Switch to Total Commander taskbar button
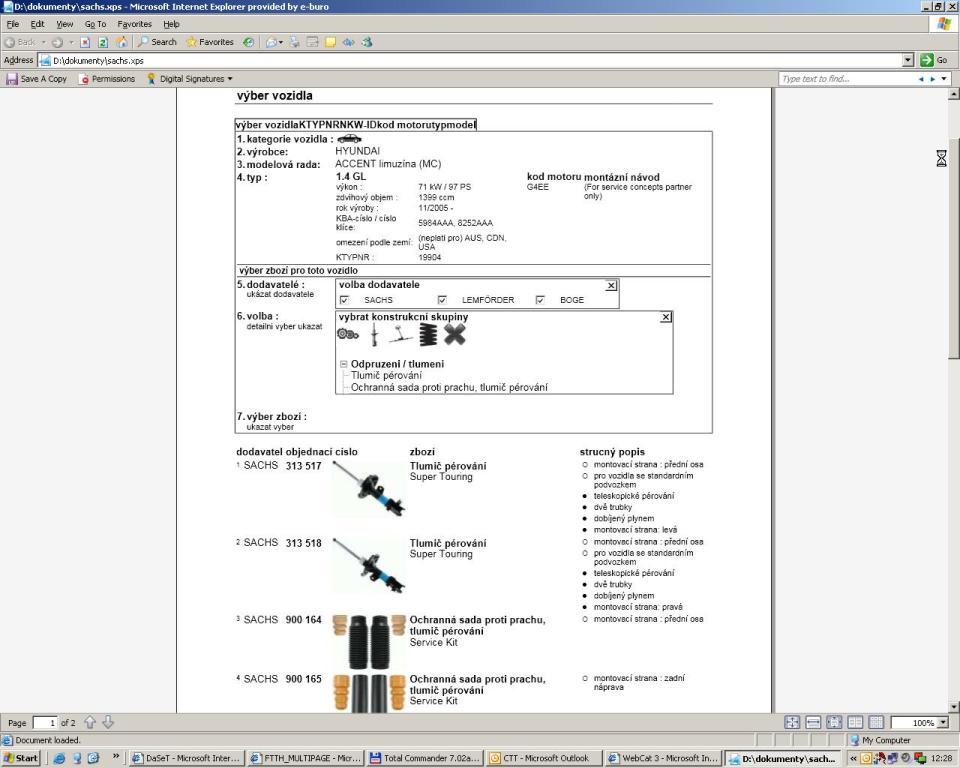 tap(426, 758)
